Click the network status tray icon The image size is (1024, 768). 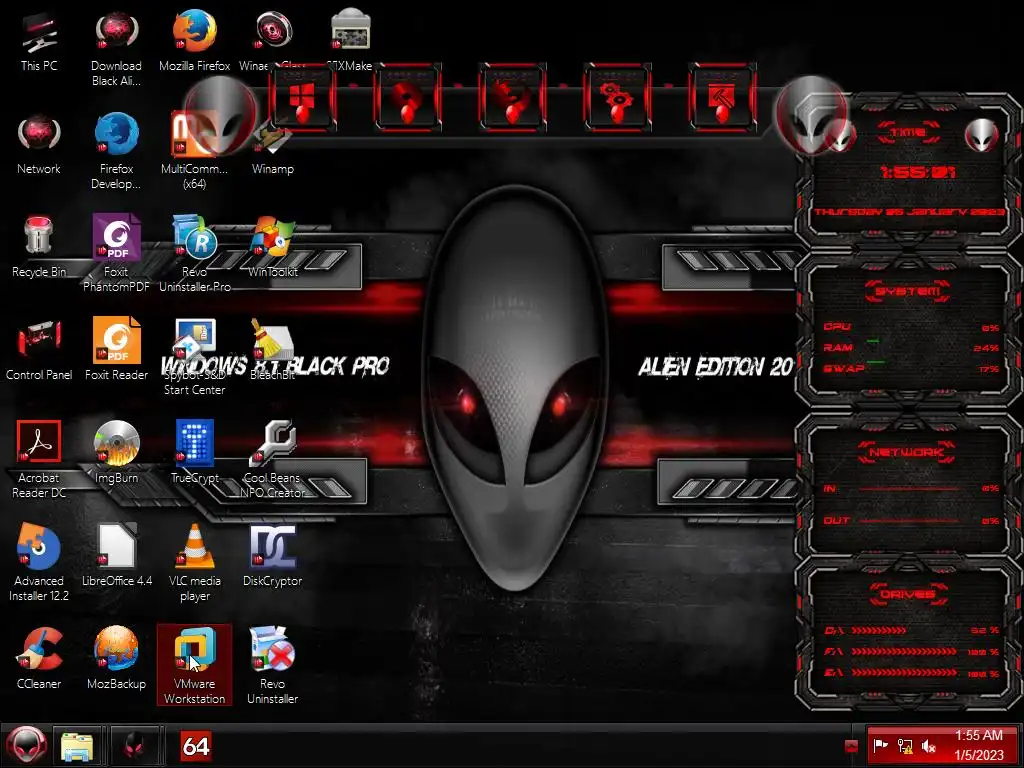tap(905, 746)
